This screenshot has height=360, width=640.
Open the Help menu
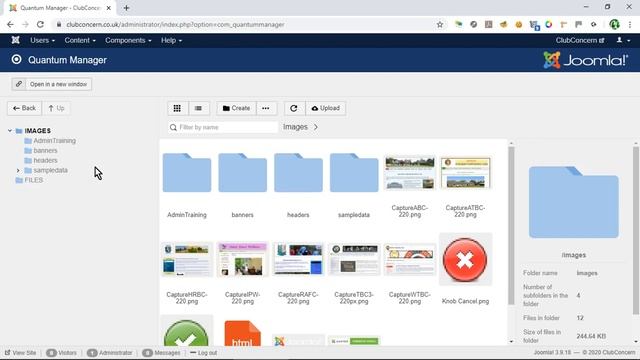click(x=171, y=40)
